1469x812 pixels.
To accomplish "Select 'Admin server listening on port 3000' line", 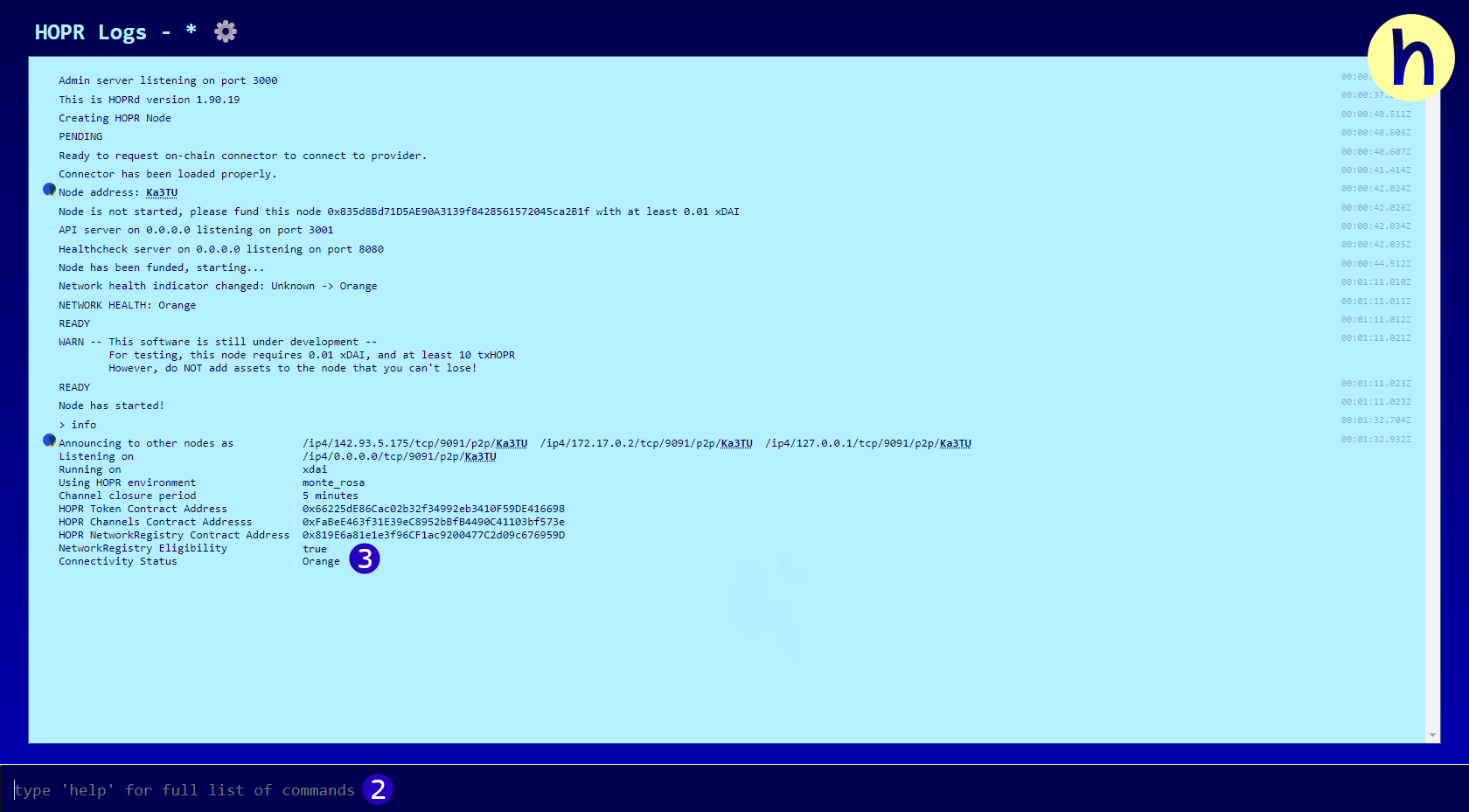I will tap(168, 80).
